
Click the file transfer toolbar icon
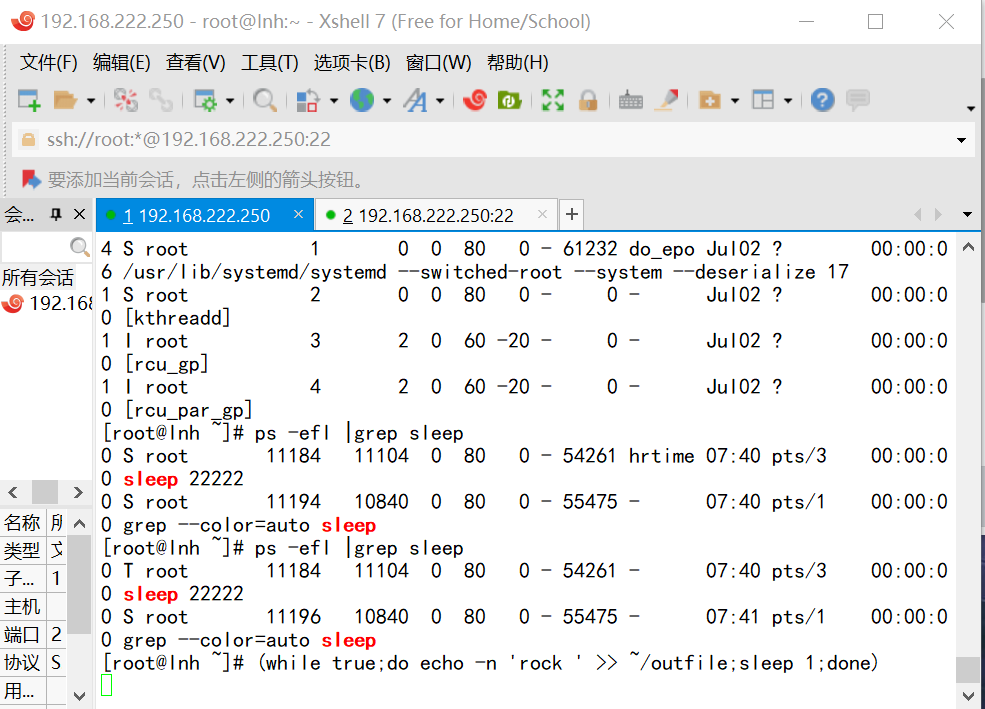308,100
